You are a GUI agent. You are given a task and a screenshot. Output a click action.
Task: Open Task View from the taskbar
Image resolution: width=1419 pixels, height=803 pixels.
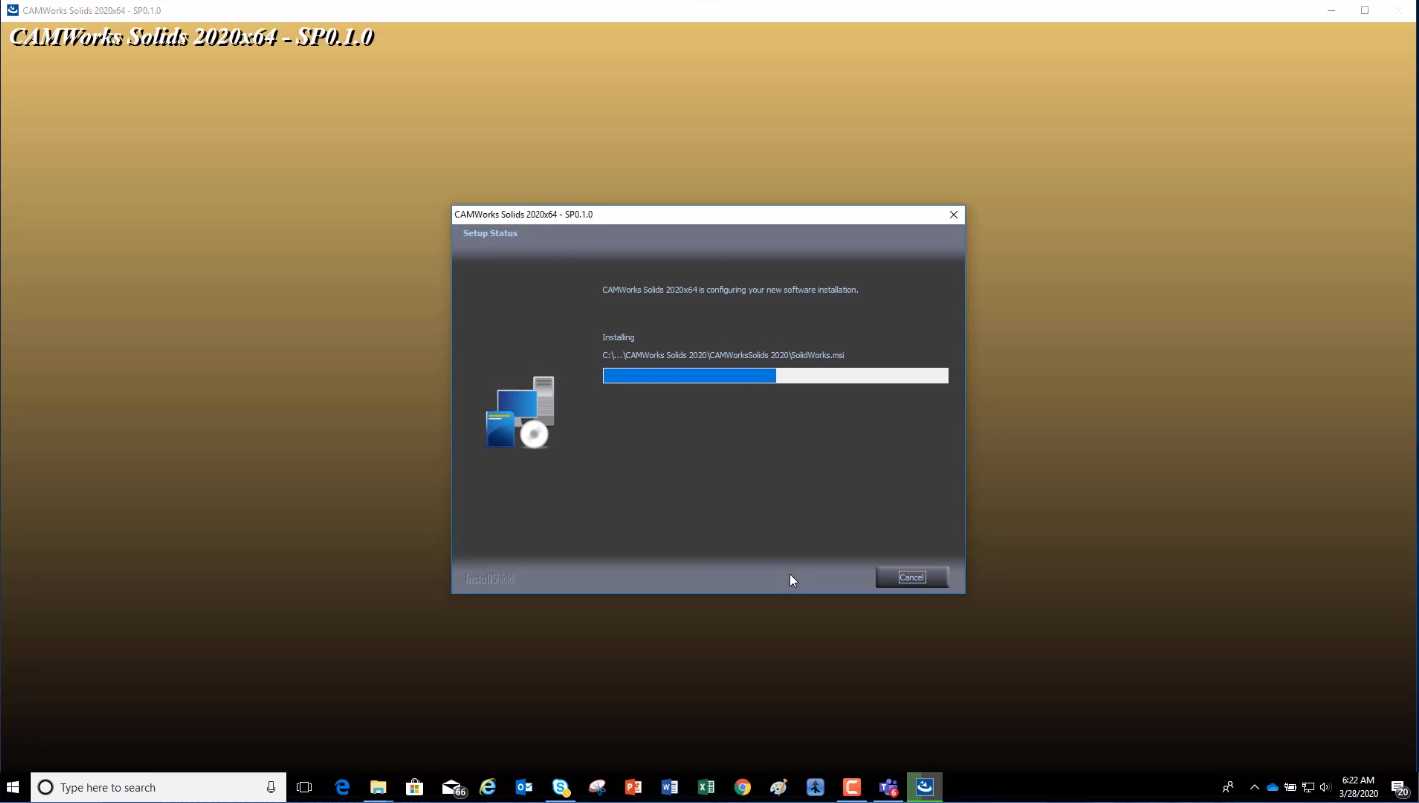[x=305, y=787]
